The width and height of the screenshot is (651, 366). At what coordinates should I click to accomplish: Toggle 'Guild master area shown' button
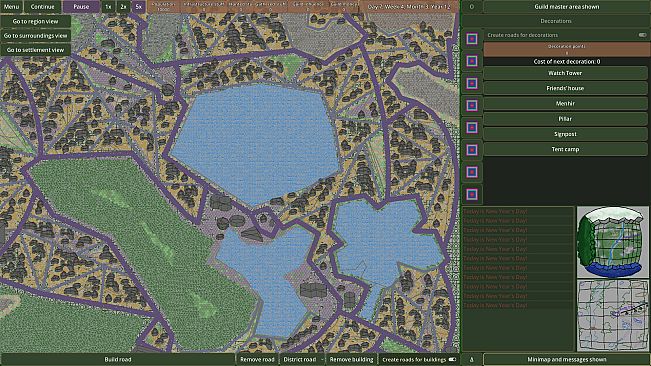point(566,7)
